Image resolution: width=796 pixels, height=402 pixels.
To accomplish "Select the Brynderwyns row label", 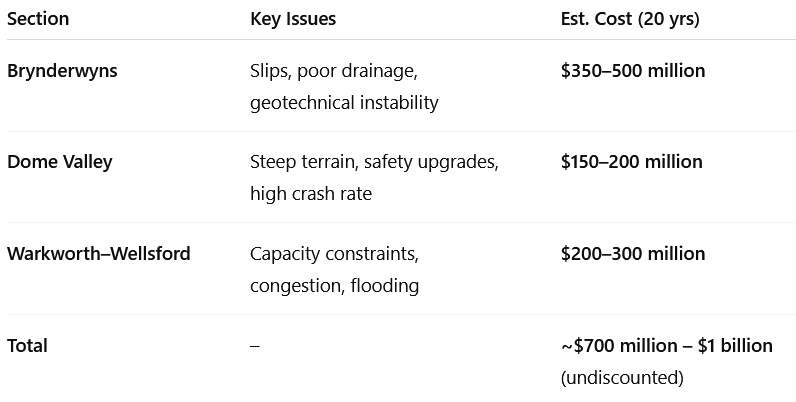I will coord(62,71).
